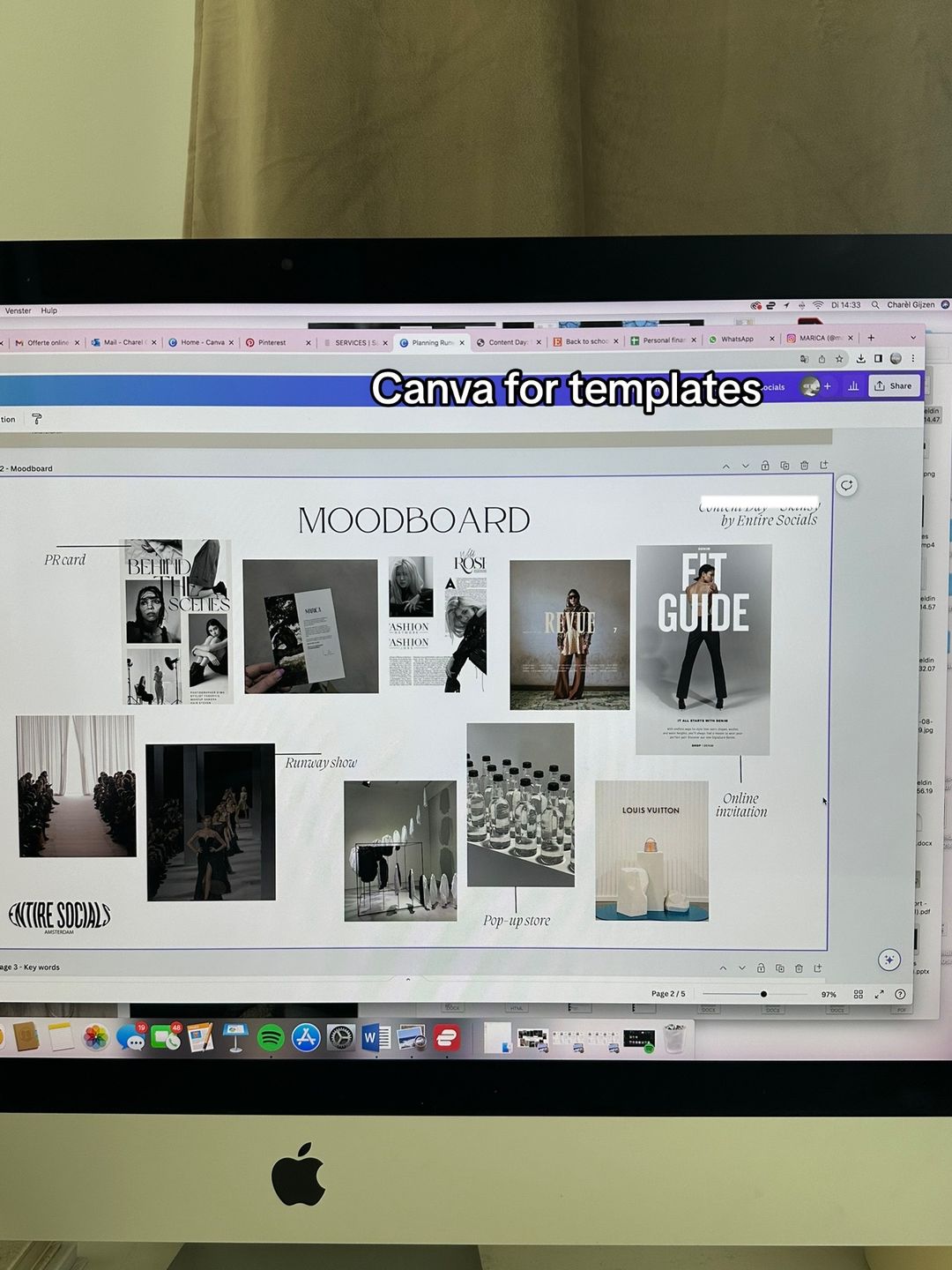Close the Pinterest tab
Image resolution: width=952 pixels, height=1270 pixels.
(309, 342)
